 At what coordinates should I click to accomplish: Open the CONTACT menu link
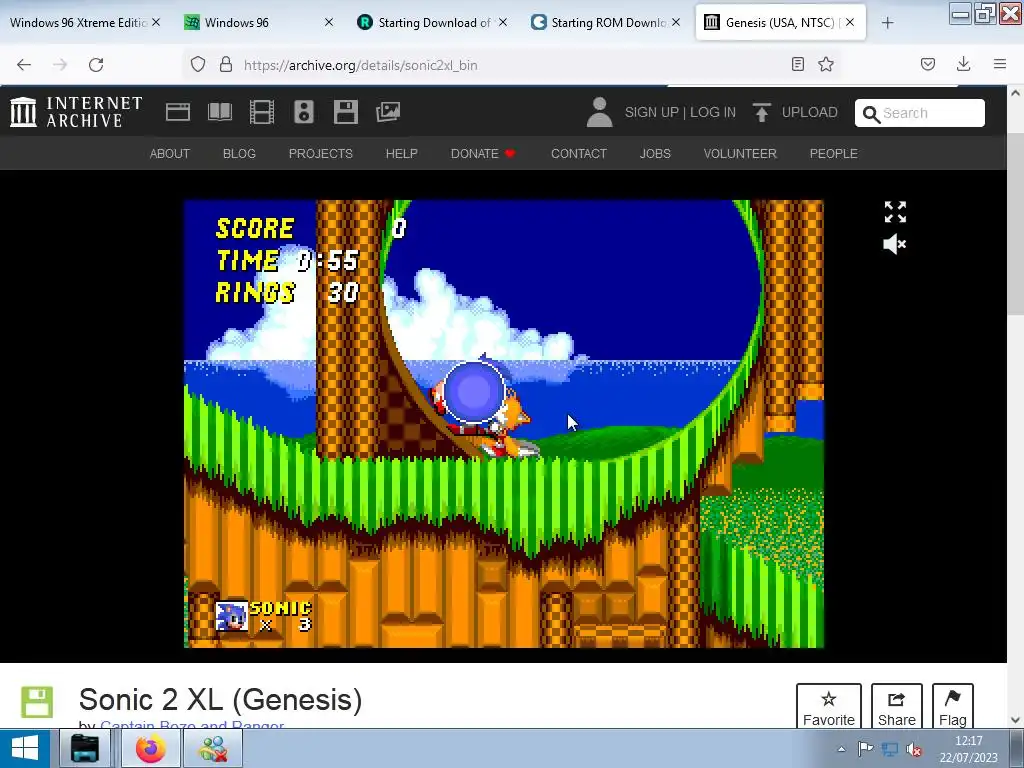click(x=579, y=153)
